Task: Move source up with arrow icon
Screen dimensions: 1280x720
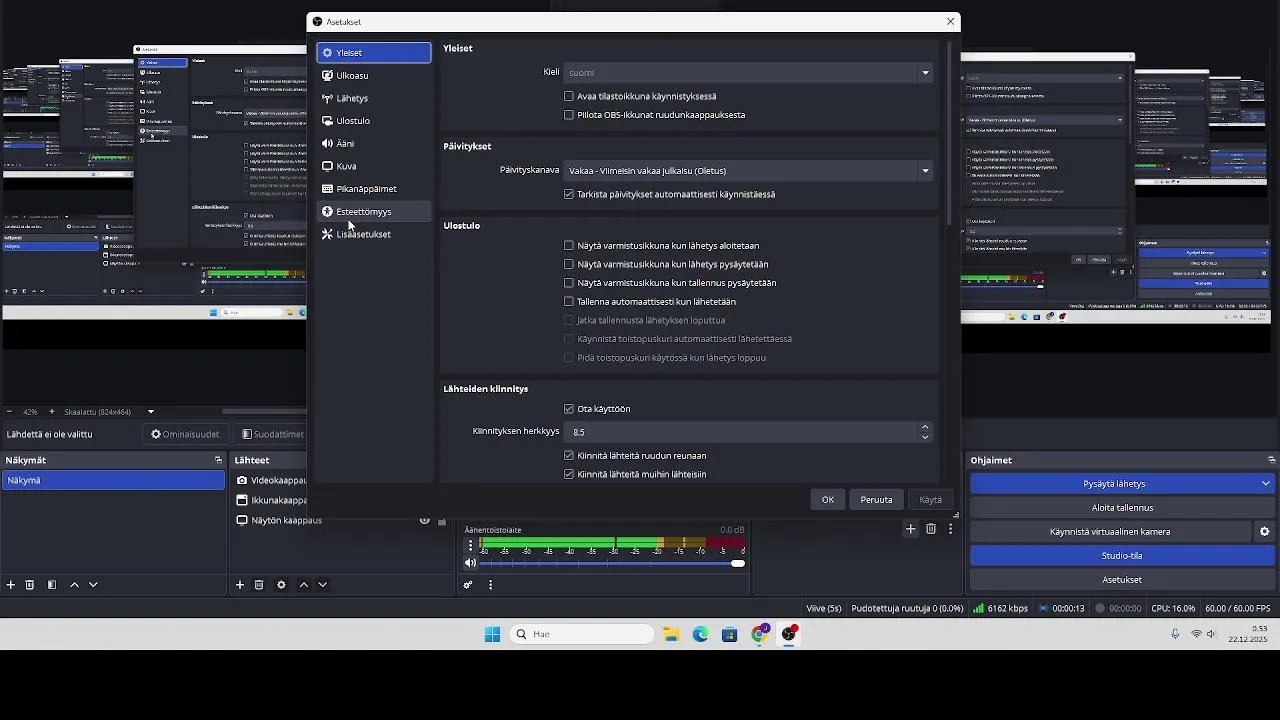Action: pyautogui.click(x=304, y=585)
